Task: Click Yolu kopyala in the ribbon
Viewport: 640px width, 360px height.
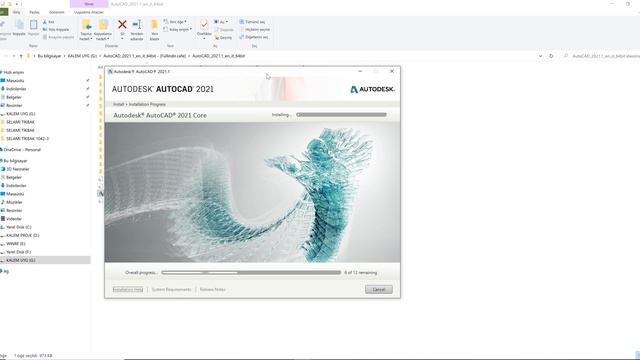Action: click(56, 29)
